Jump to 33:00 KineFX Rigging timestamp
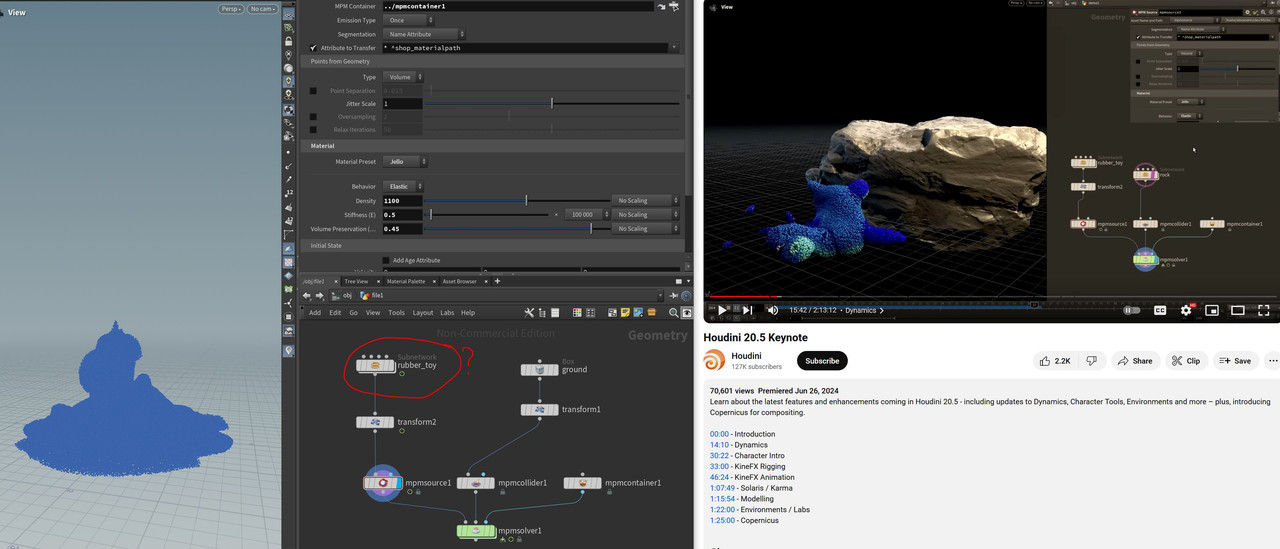 click(720, 466)
